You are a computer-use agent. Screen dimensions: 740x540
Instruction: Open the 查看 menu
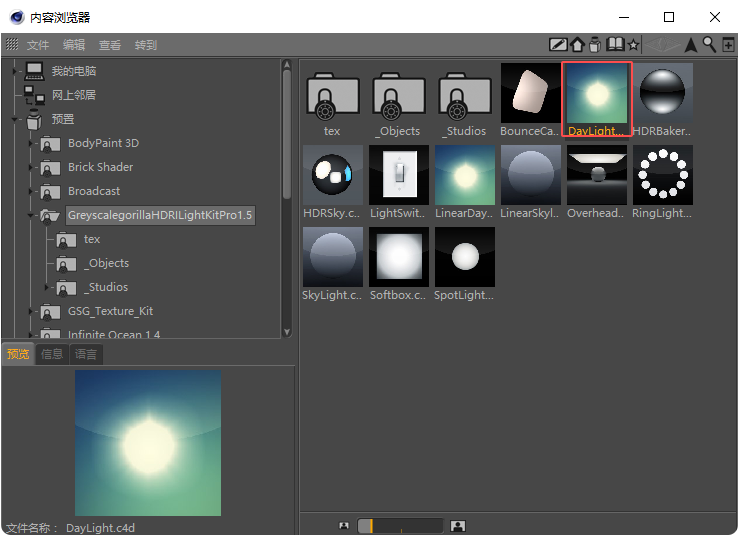tap(110, 45)
